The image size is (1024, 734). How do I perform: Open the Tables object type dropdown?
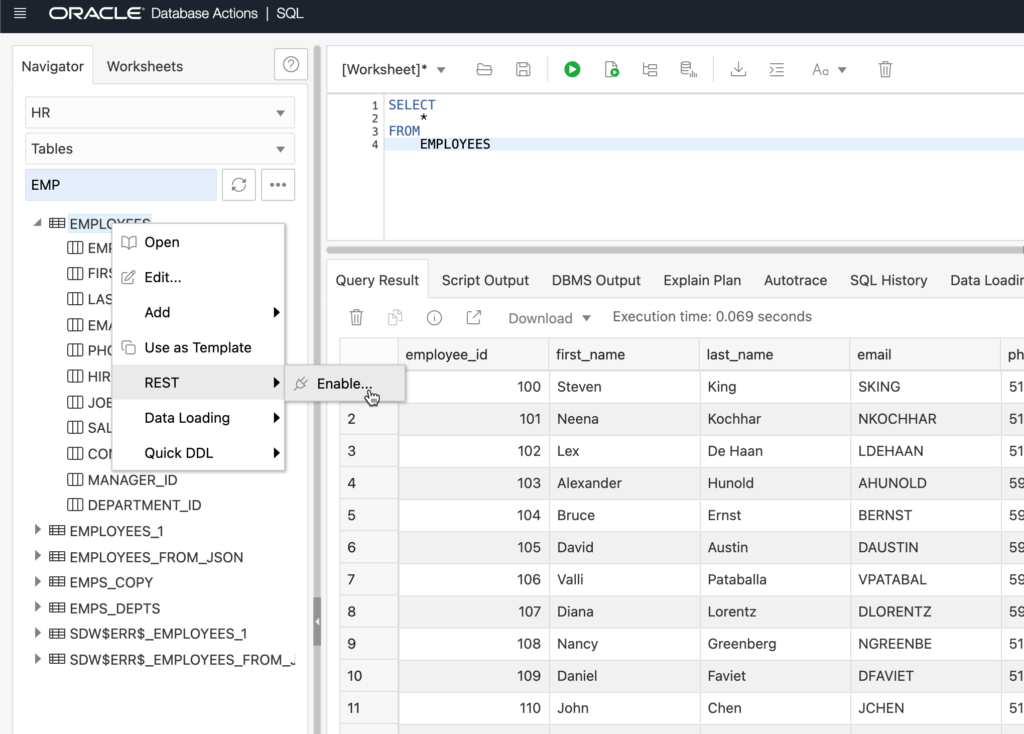coord(159,149)
